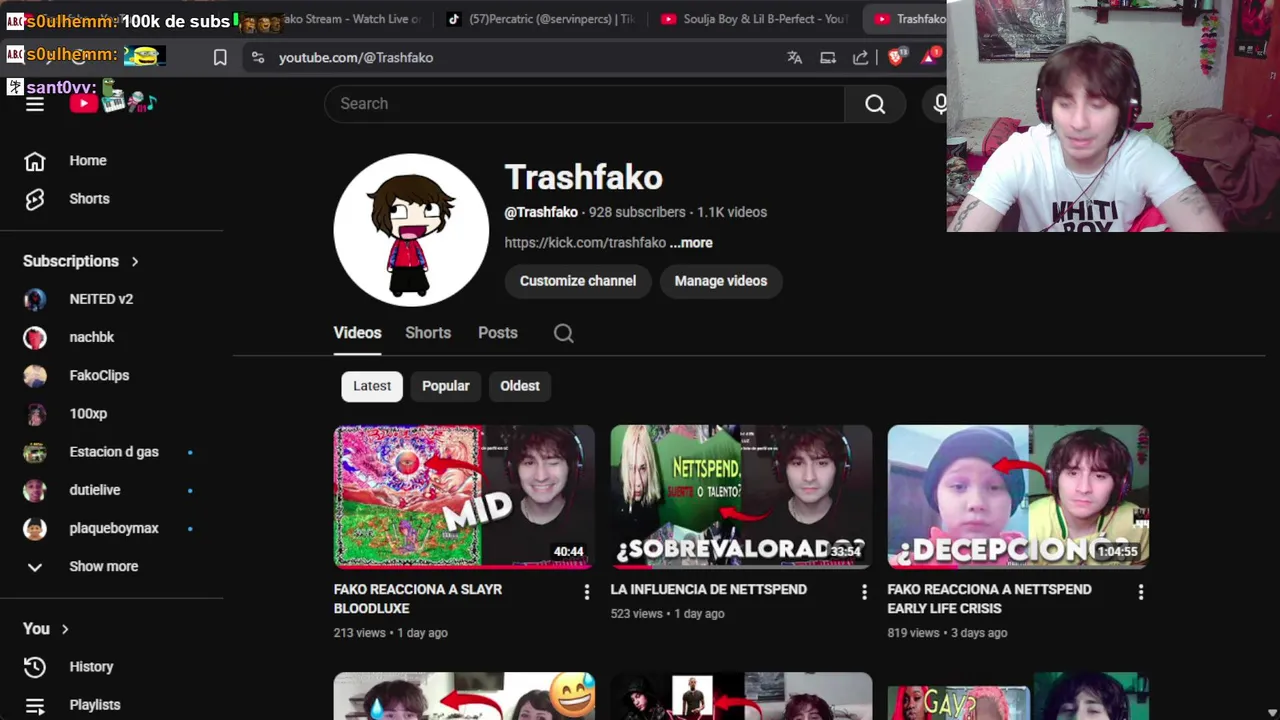
Task: Click the voice search microphone icon
Action: tap(940, 104)
